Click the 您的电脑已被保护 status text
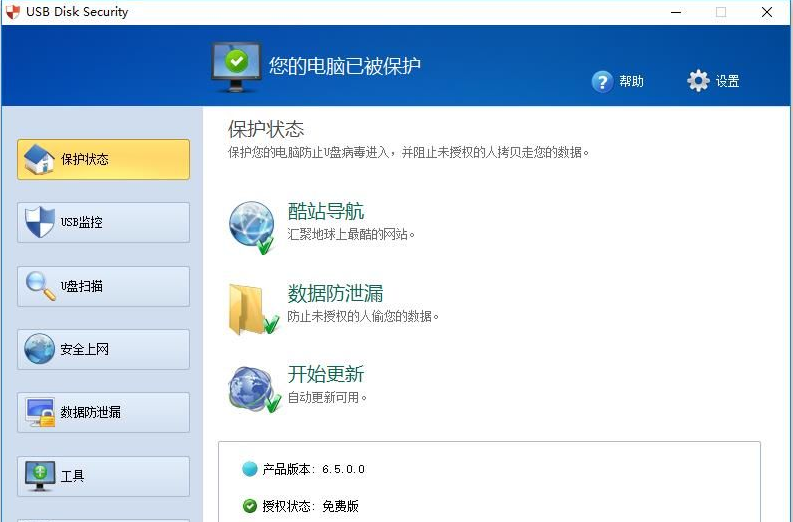 click(344, 66)
